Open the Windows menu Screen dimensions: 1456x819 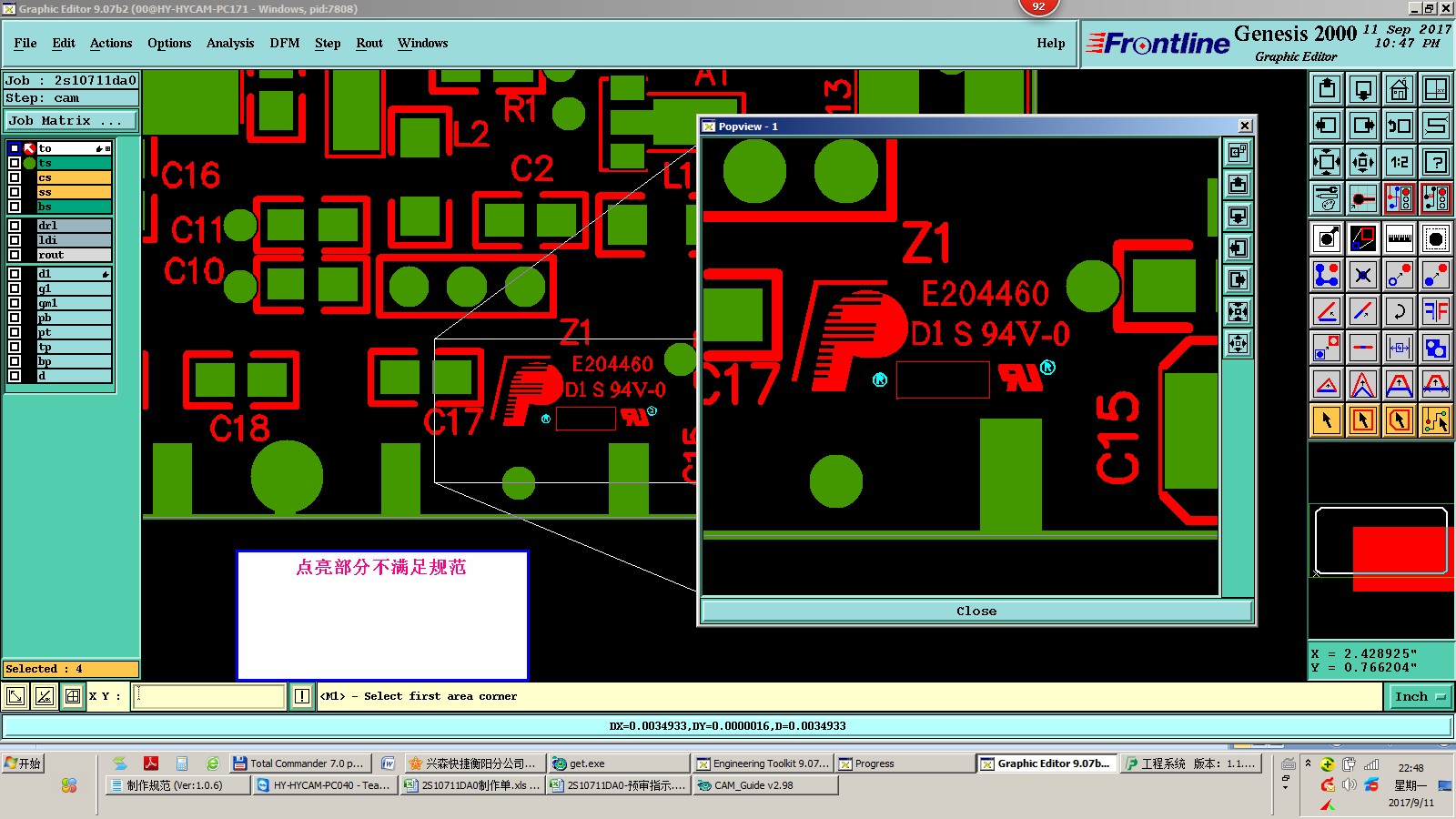(x=423, y=43)
